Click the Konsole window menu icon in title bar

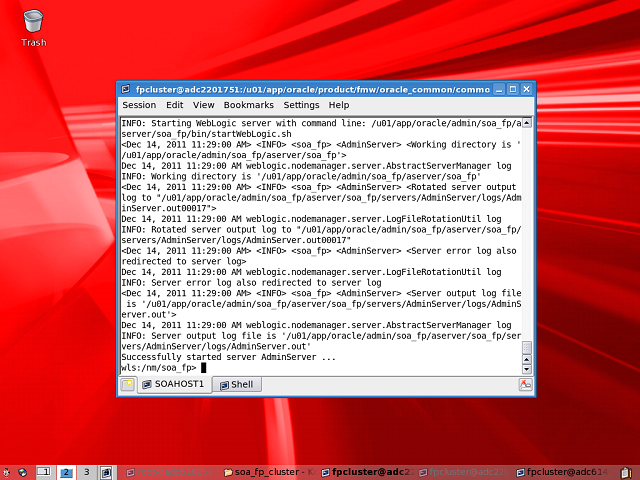click(x=126, y=89)
